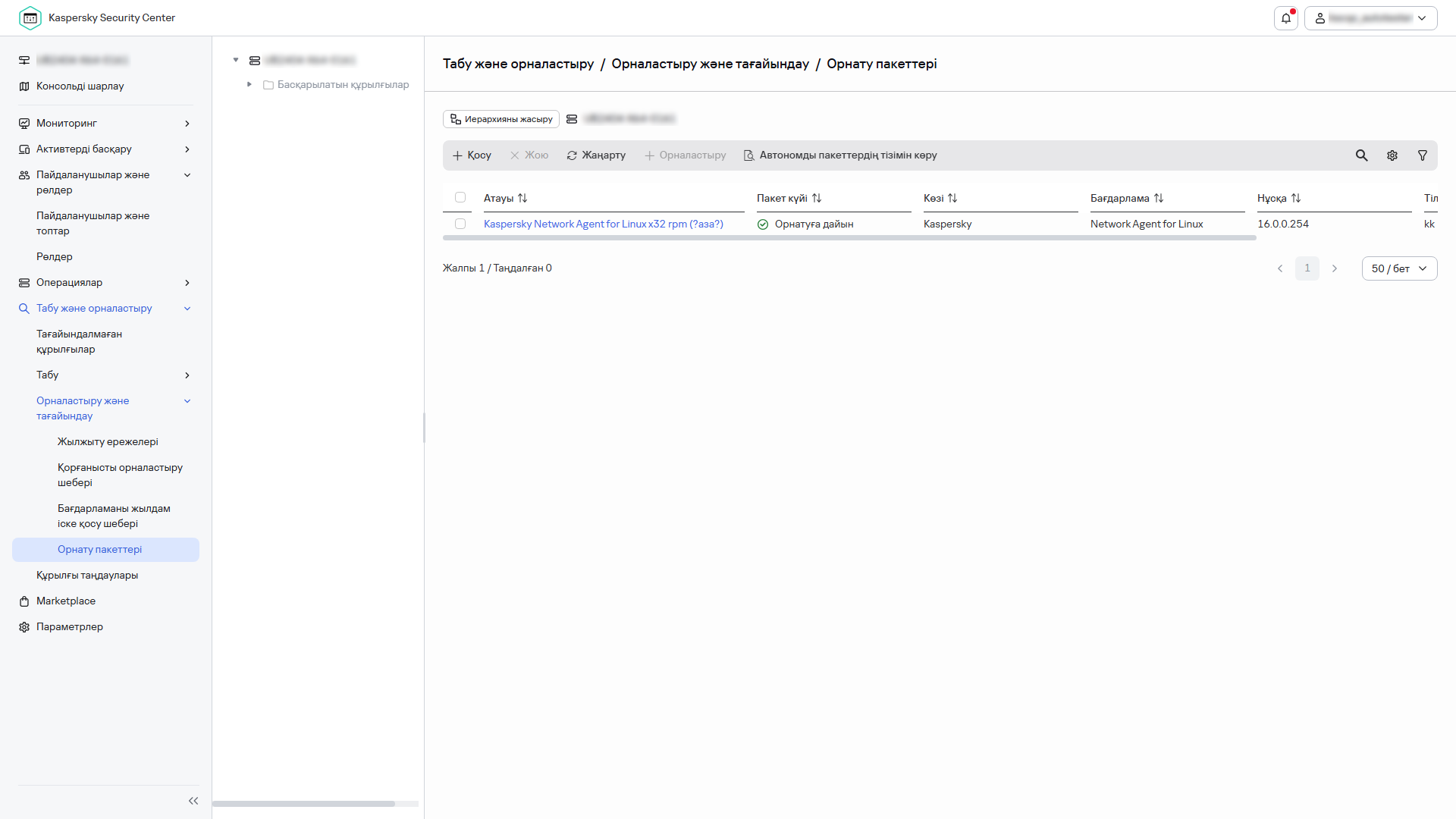Click Иерархияны жасыру button
Viewport: 1456px width, 819px height.
point(501,119)
